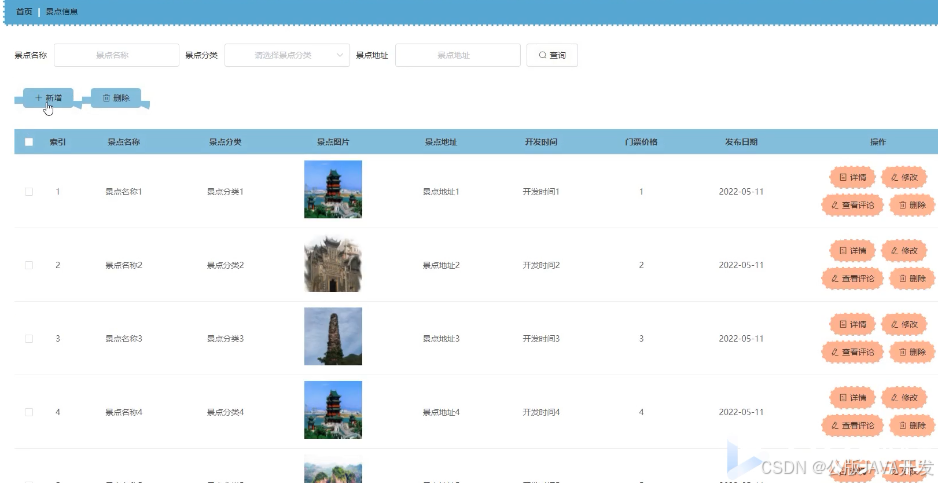938x483 pixels.
Task: Click the orange 删除 for 景点名称3
Action: click(912, 352)
